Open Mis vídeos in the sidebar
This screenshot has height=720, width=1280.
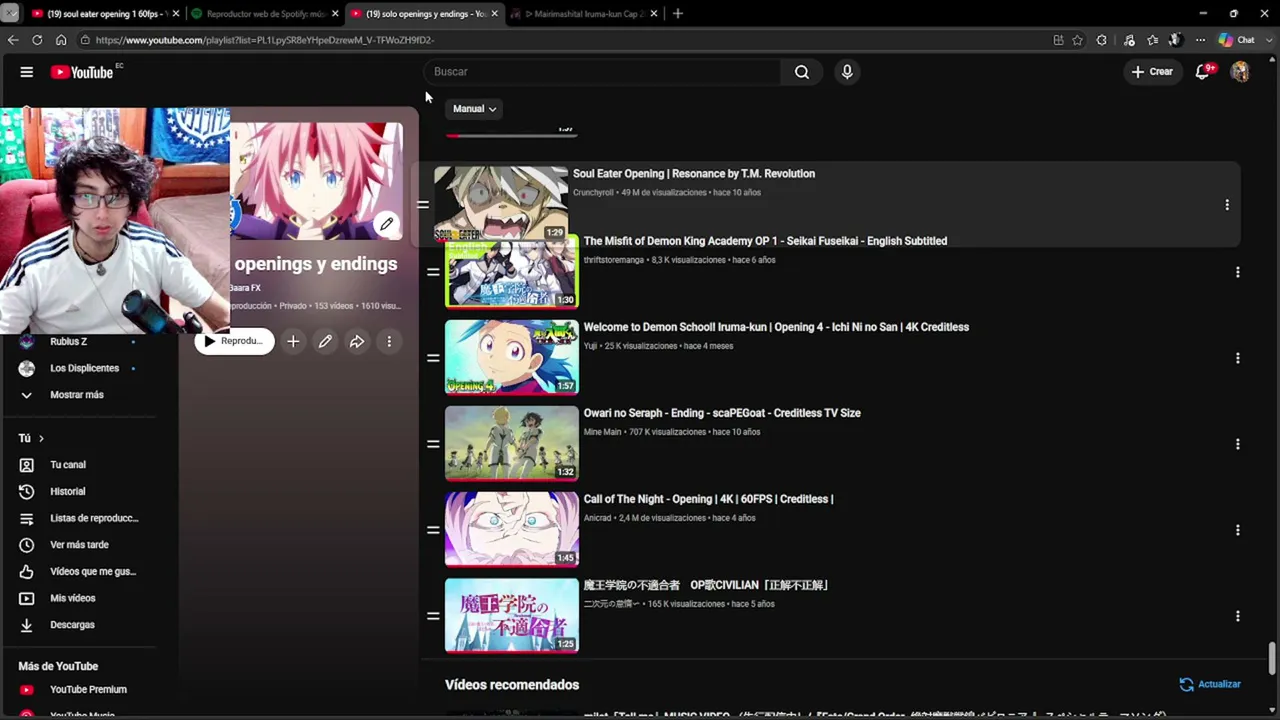coord(73,598)
